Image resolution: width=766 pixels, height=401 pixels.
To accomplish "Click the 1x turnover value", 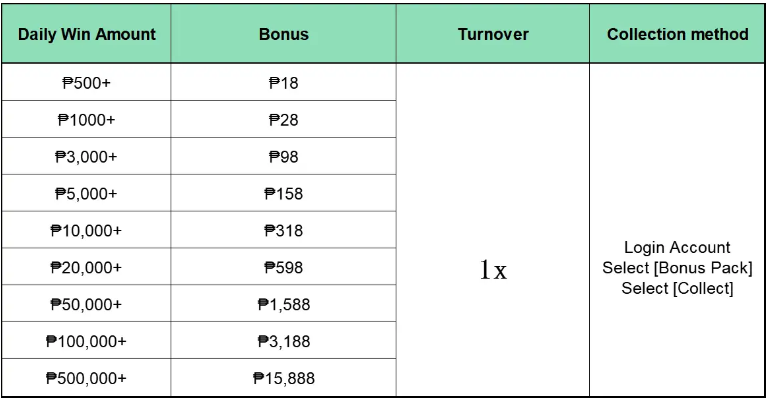I will (493, 270).
